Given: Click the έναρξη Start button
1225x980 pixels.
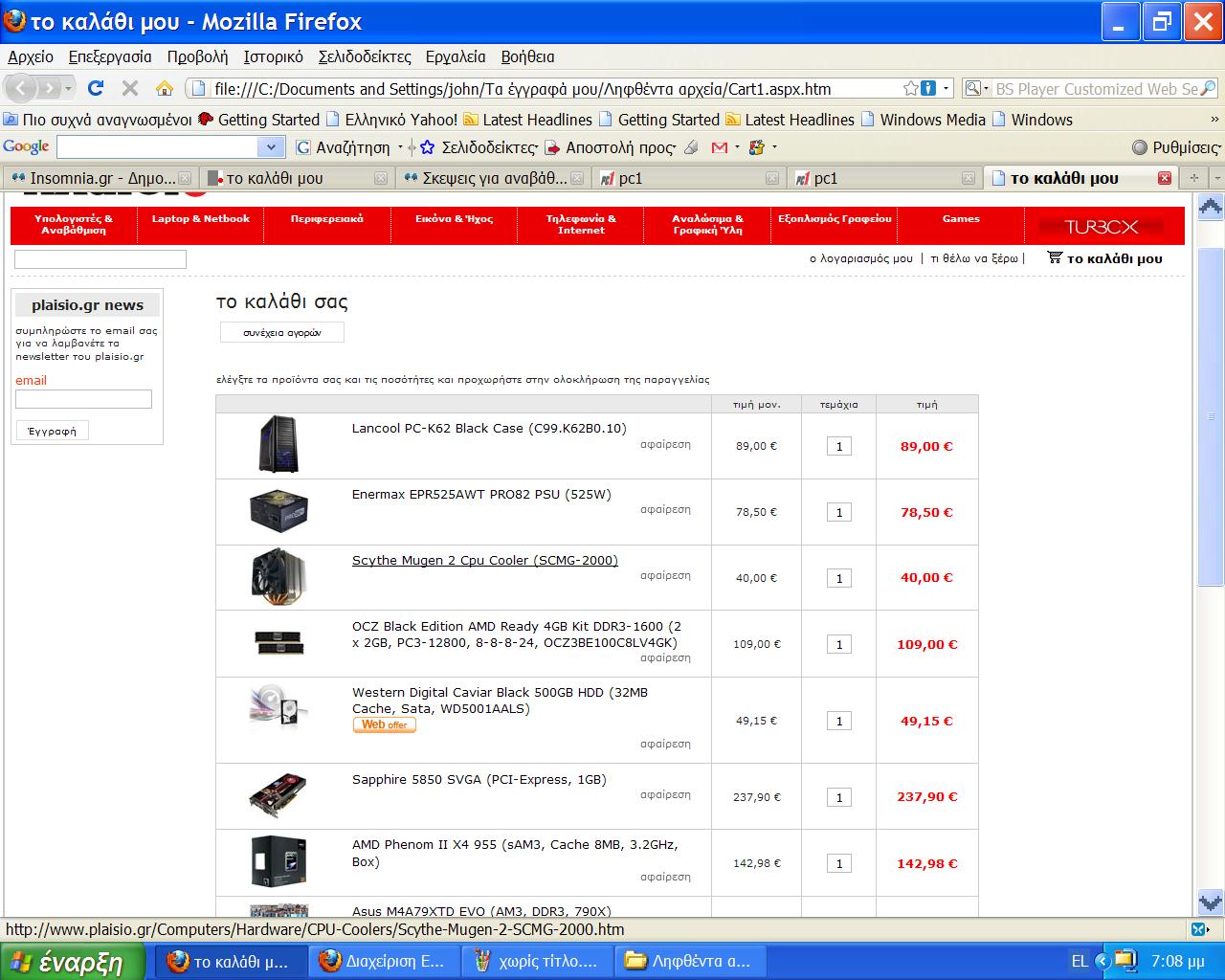Looking at the screenshot, I should (72, 961).
